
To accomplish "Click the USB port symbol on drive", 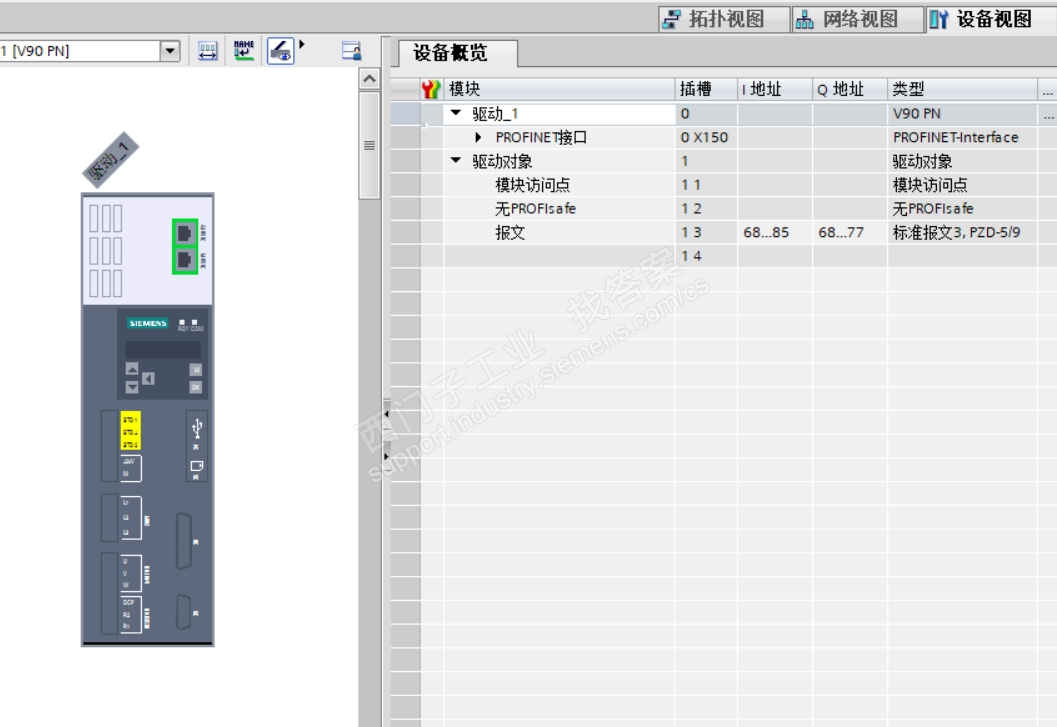I will [x=197, y=428].
